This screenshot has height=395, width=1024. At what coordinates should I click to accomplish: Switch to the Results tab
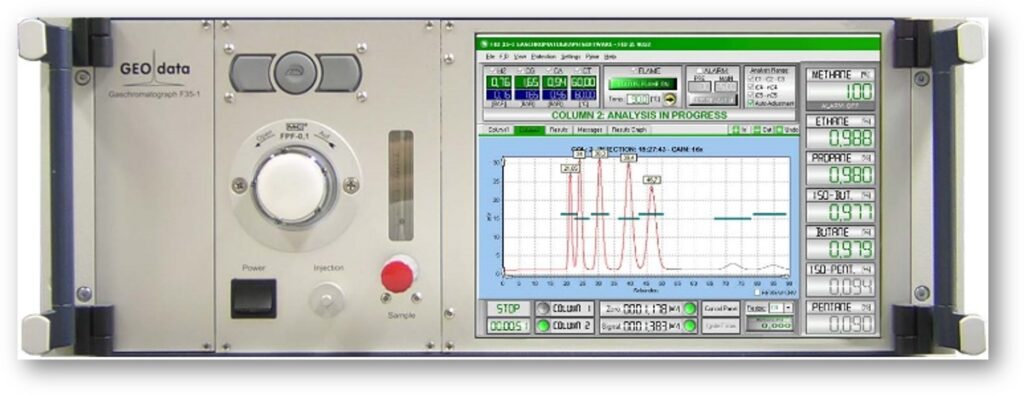pyautogui.click(x=558, y=130)
